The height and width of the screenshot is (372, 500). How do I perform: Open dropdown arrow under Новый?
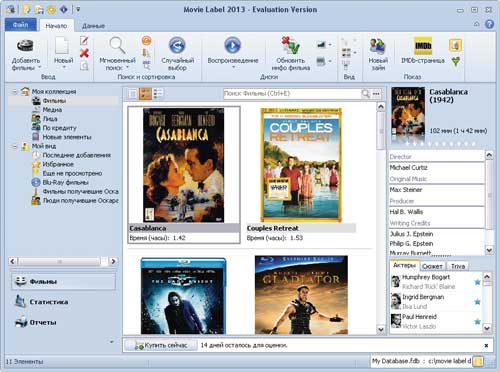(64, 68)
